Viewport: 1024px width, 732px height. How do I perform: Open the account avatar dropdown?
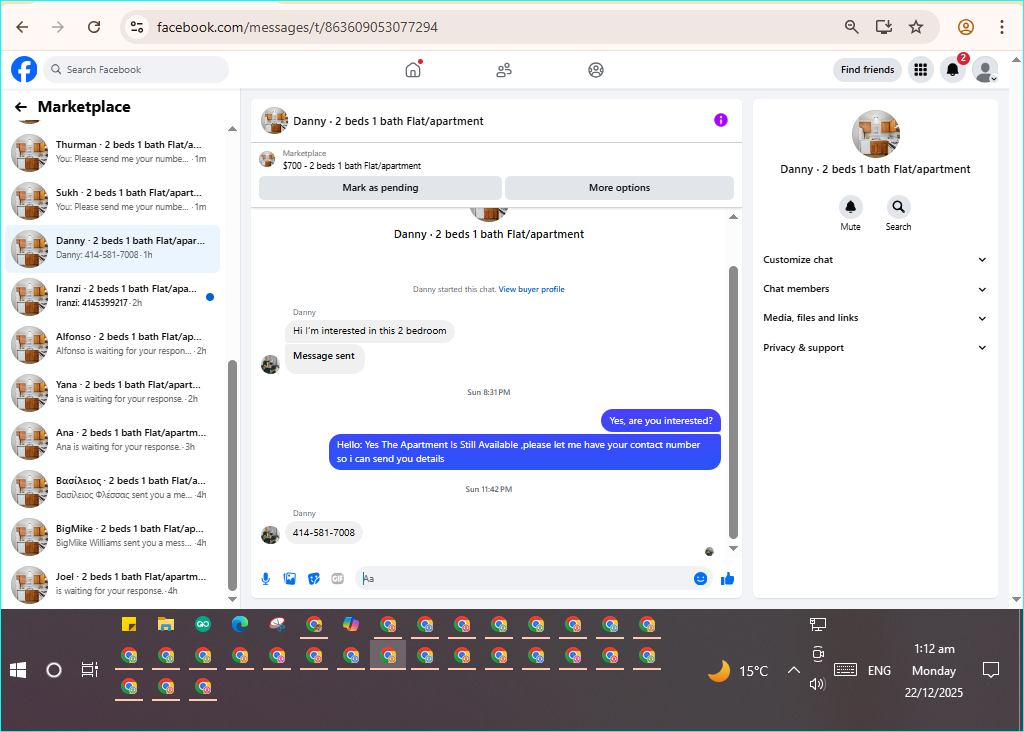985,69
